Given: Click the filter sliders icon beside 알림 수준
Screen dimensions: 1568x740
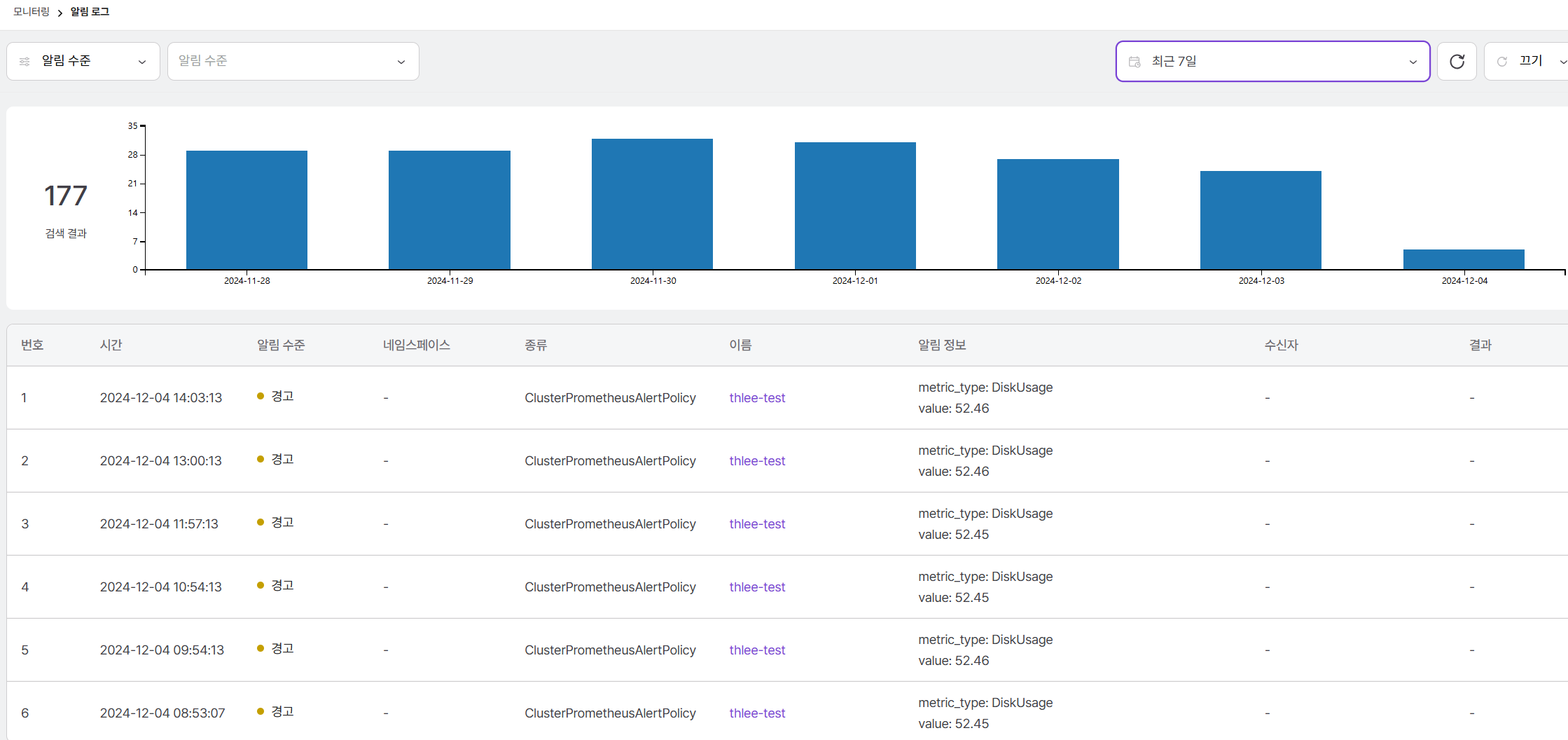Looking at the screenshot, I should point(25,62).
